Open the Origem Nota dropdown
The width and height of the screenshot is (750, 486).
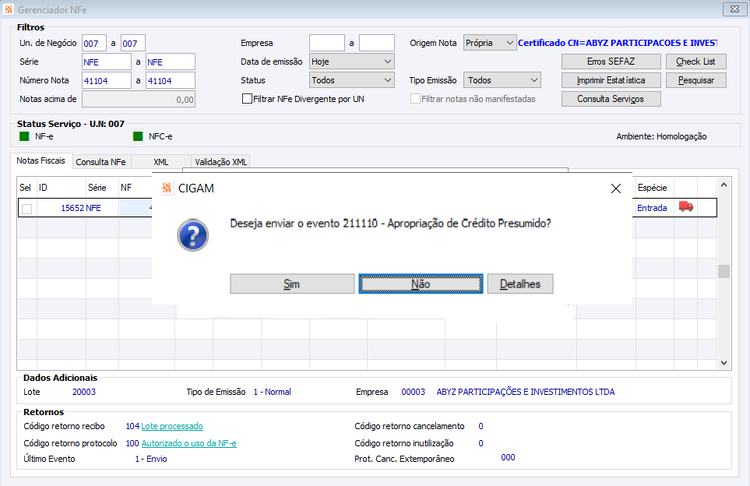490,43
